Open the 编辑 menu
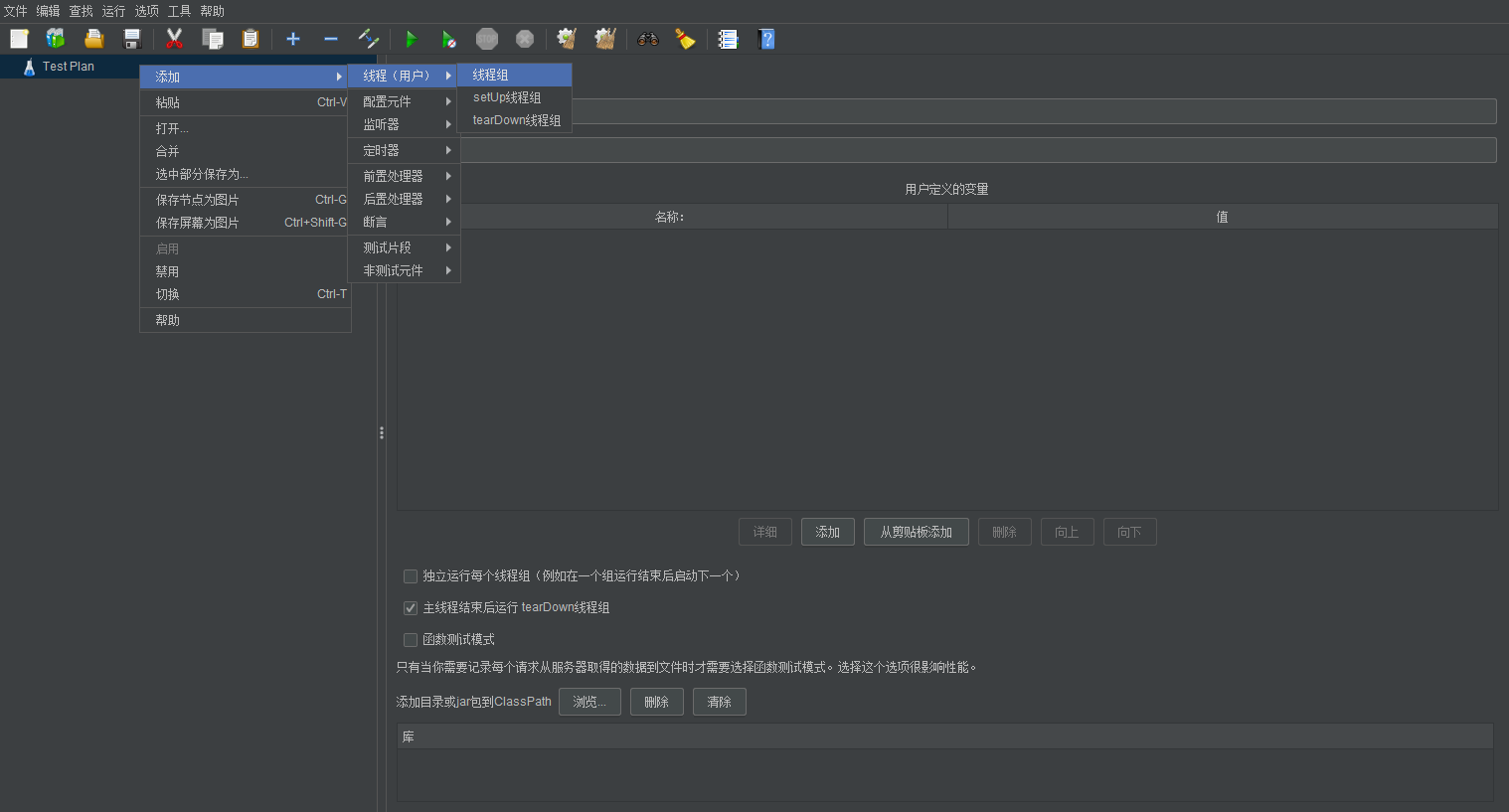The height and width of the screenshot is (812, 1509). click(49, 11)
